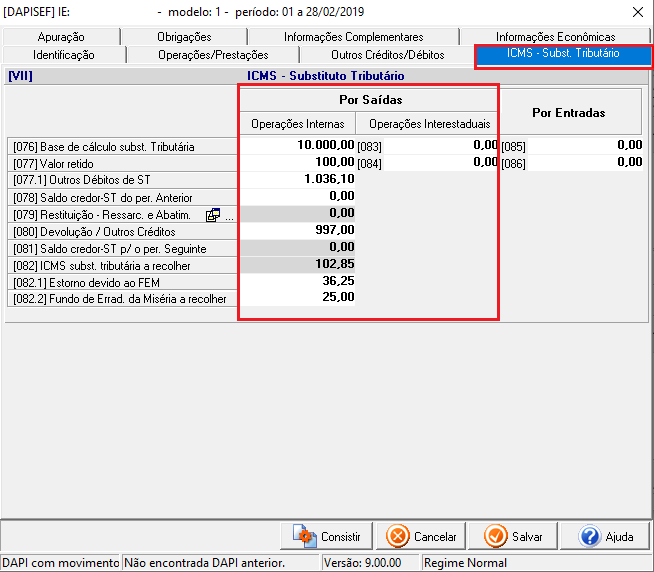Viewport: 654px width, 572px height.
Task: Click Cancelar to discard changes
Action: click(422, 537)
